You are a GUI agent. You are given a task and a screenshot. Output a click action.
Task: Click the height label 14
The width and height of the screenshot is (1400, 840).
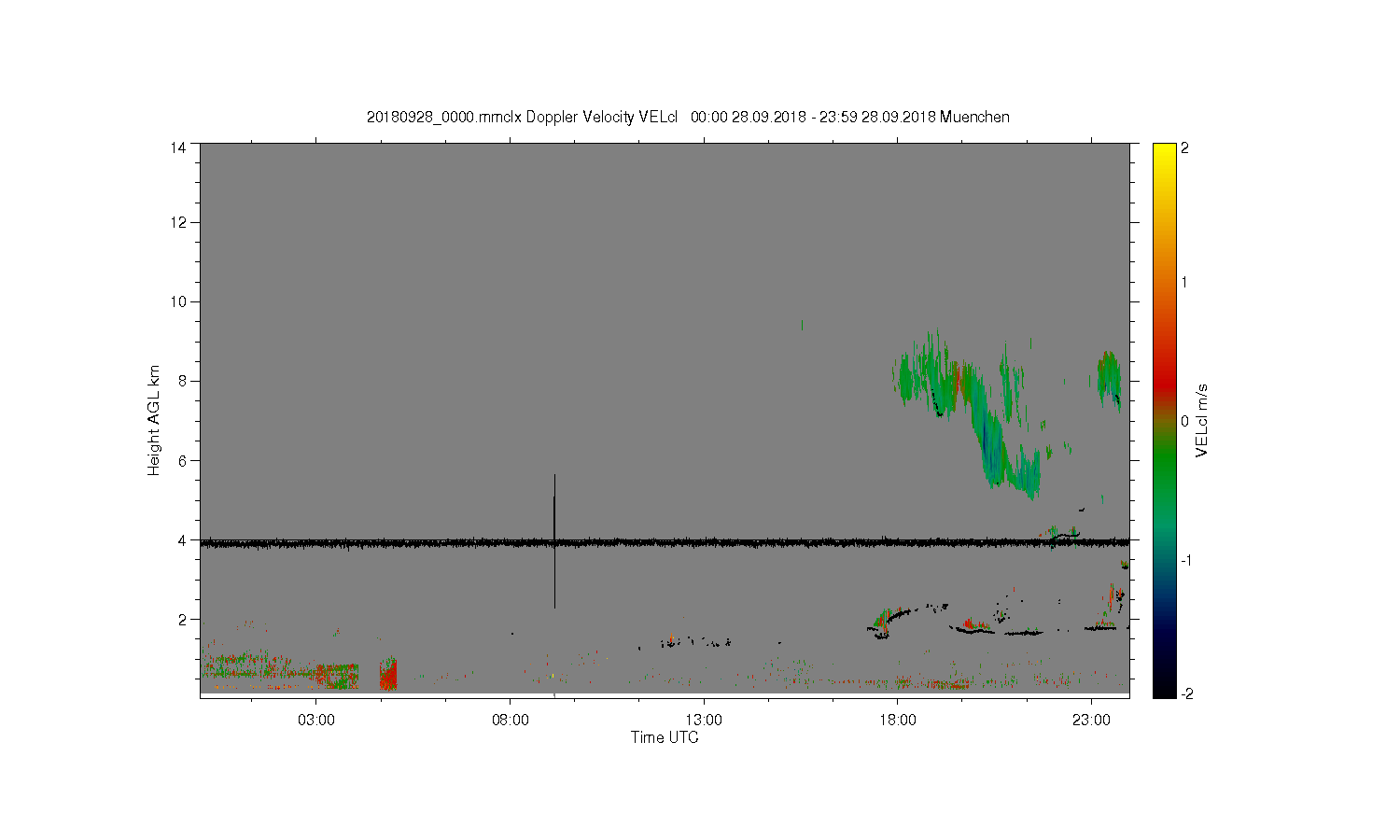(178, 147)
